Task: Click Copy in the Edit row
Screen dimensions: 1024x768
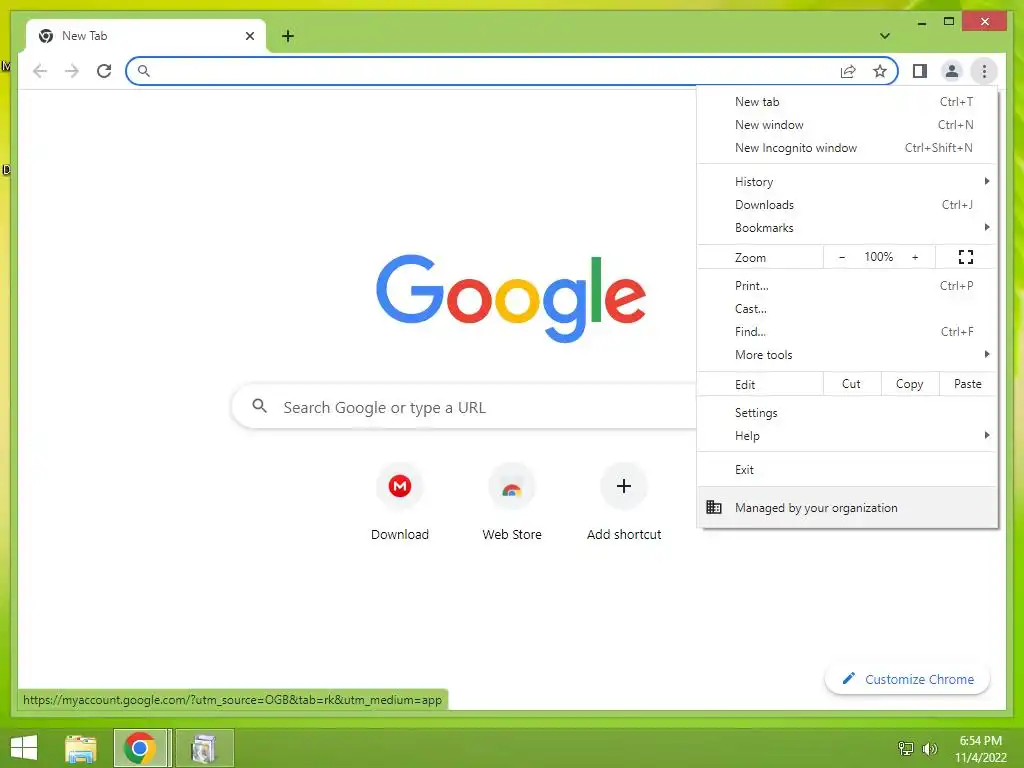Action: coord(909,384)
